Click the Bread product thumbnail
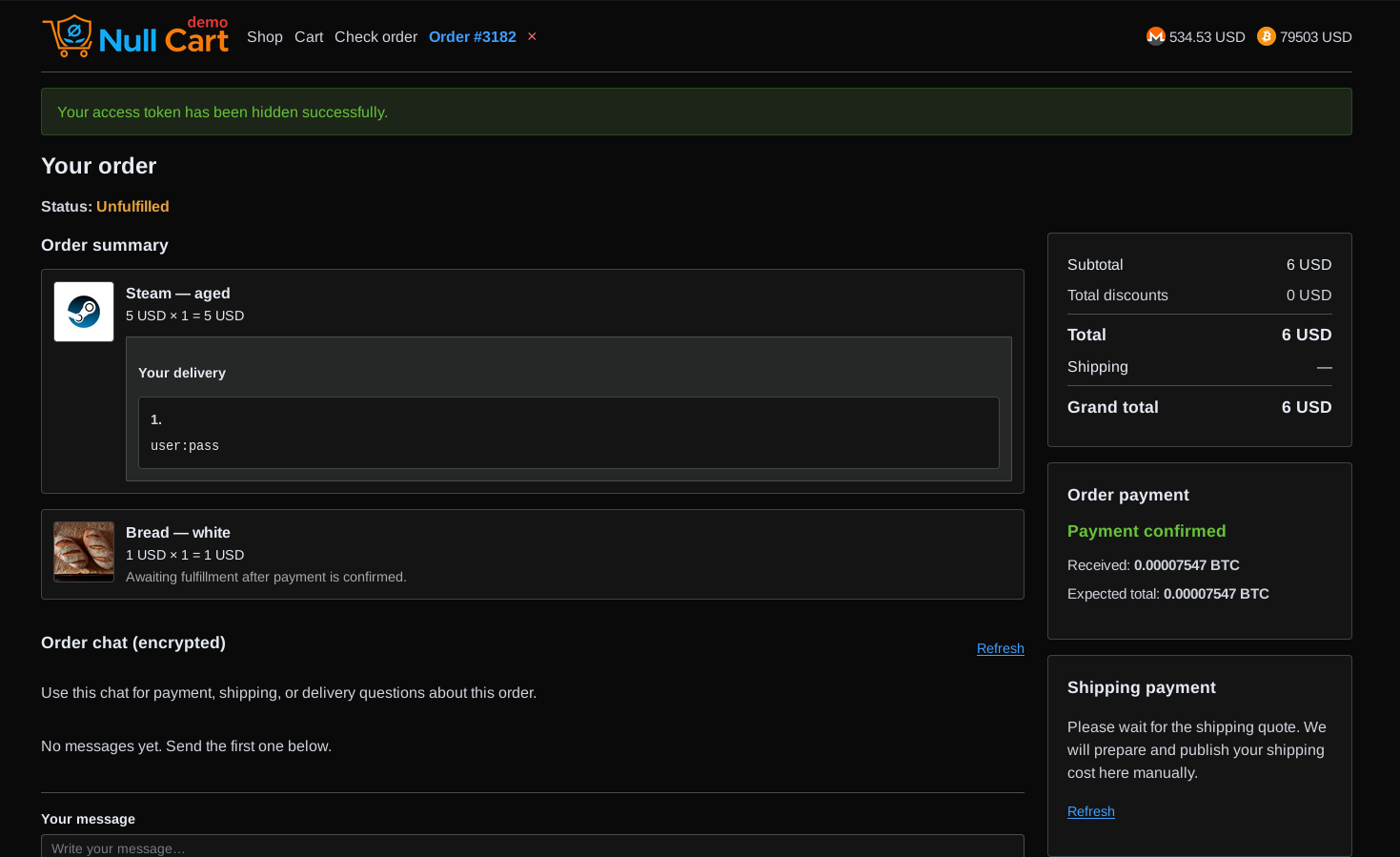Screen dimensions: 1400x857 coord(84,551)
